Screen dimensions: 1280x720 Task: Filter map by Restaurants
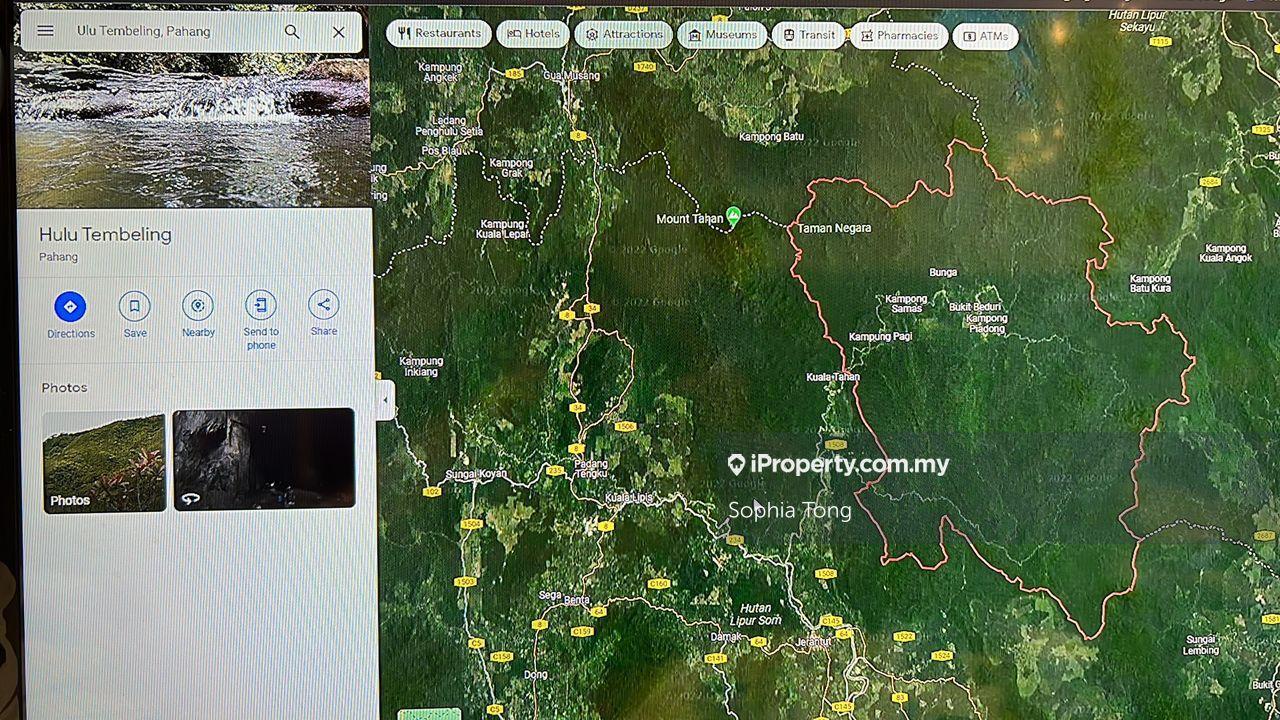tap(439, 34)
